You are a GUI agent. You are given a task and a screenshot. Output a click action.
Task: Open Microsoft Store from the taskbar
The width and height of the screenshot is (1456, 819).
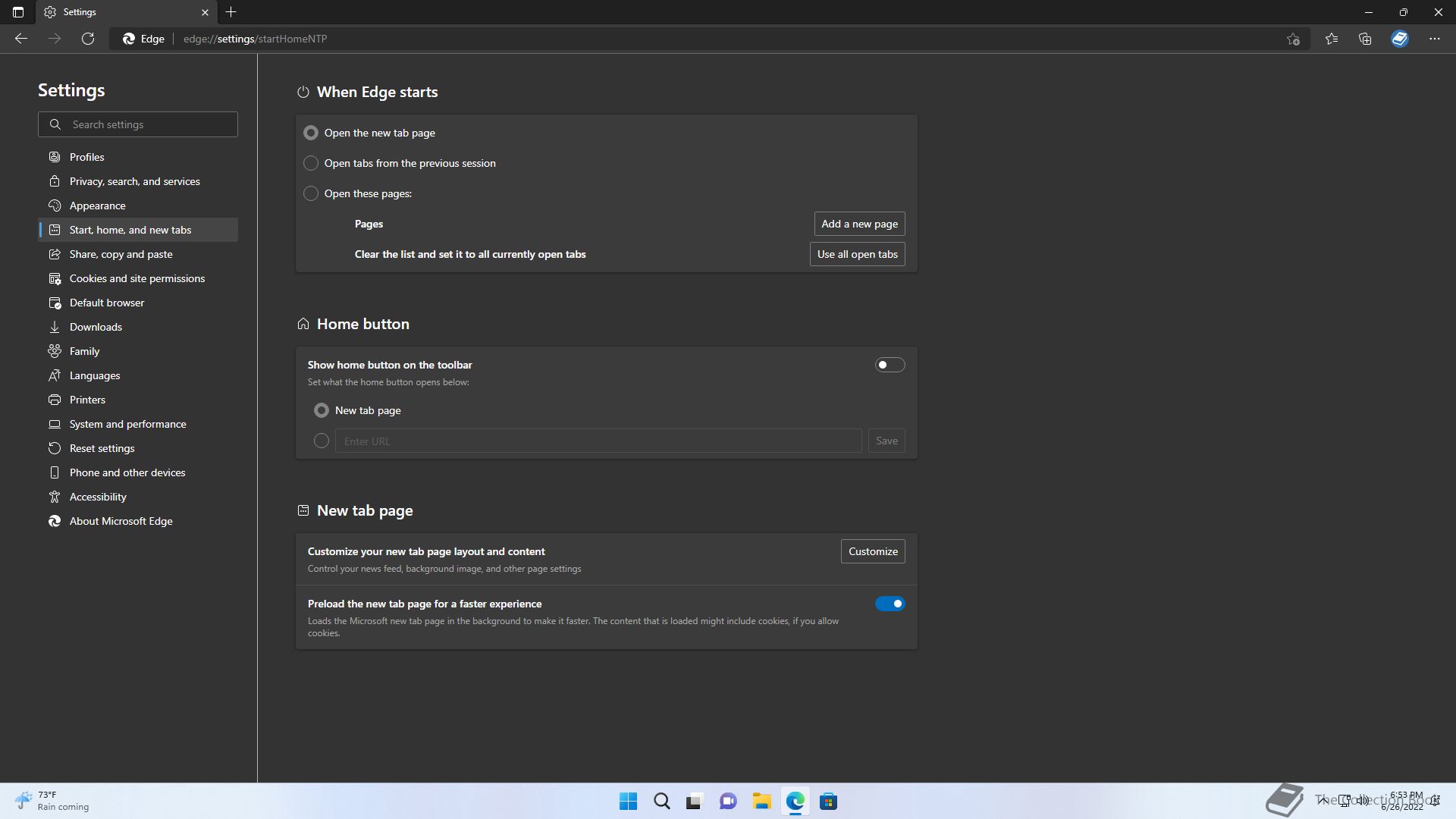[x=828, y=802]
